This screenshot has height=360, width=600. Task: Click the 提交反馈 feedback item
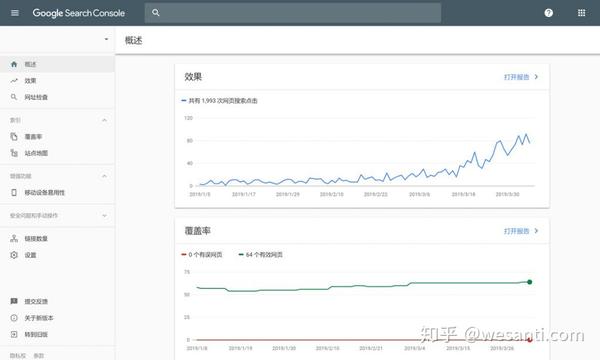57,301
